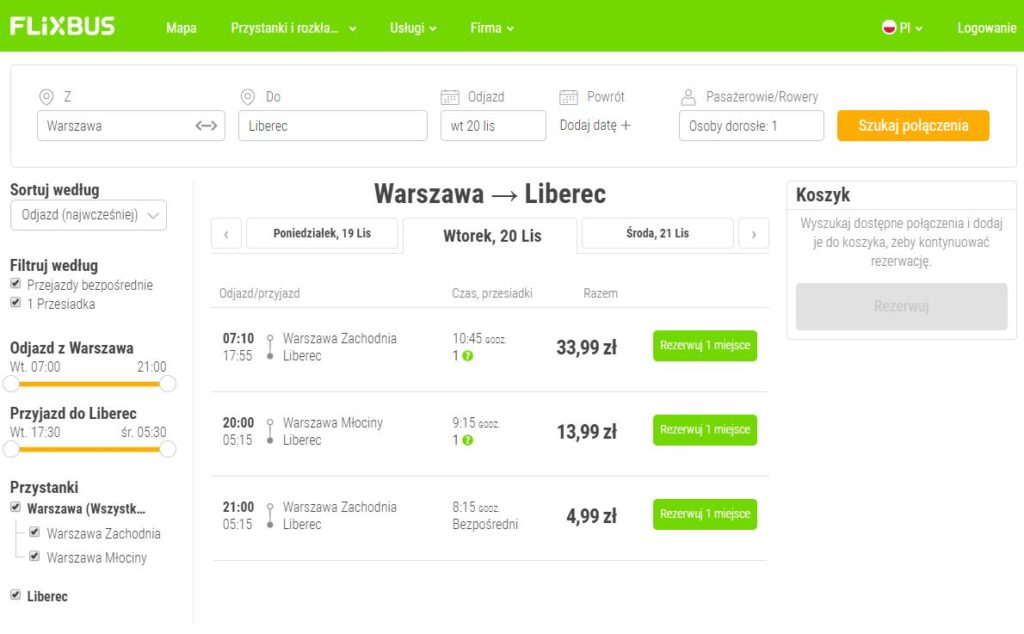
Task: Click left handle of Przyjazd do Liberec slider
Action: [x=11, y=449]
